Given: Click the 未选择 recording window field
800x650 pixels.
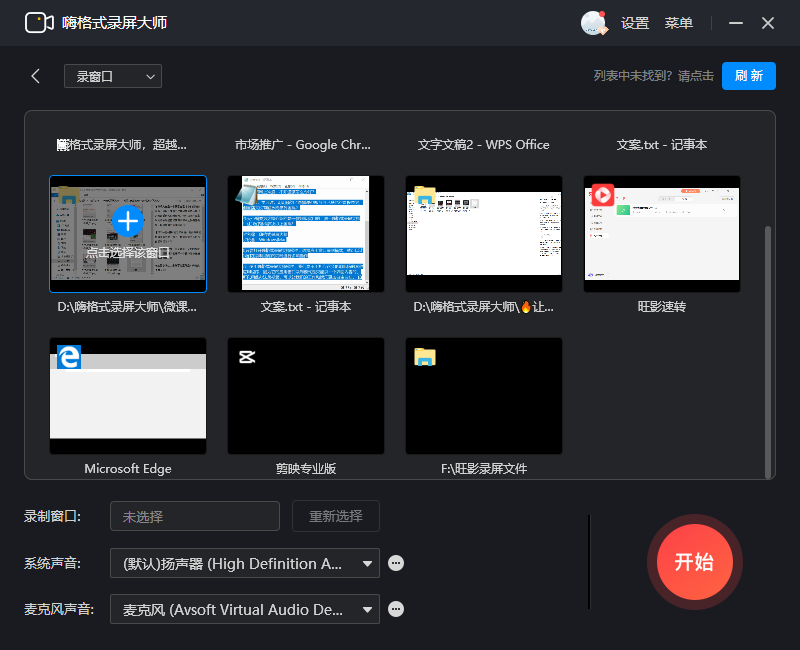Looking at the screenshot, I should tap(194, 516).
